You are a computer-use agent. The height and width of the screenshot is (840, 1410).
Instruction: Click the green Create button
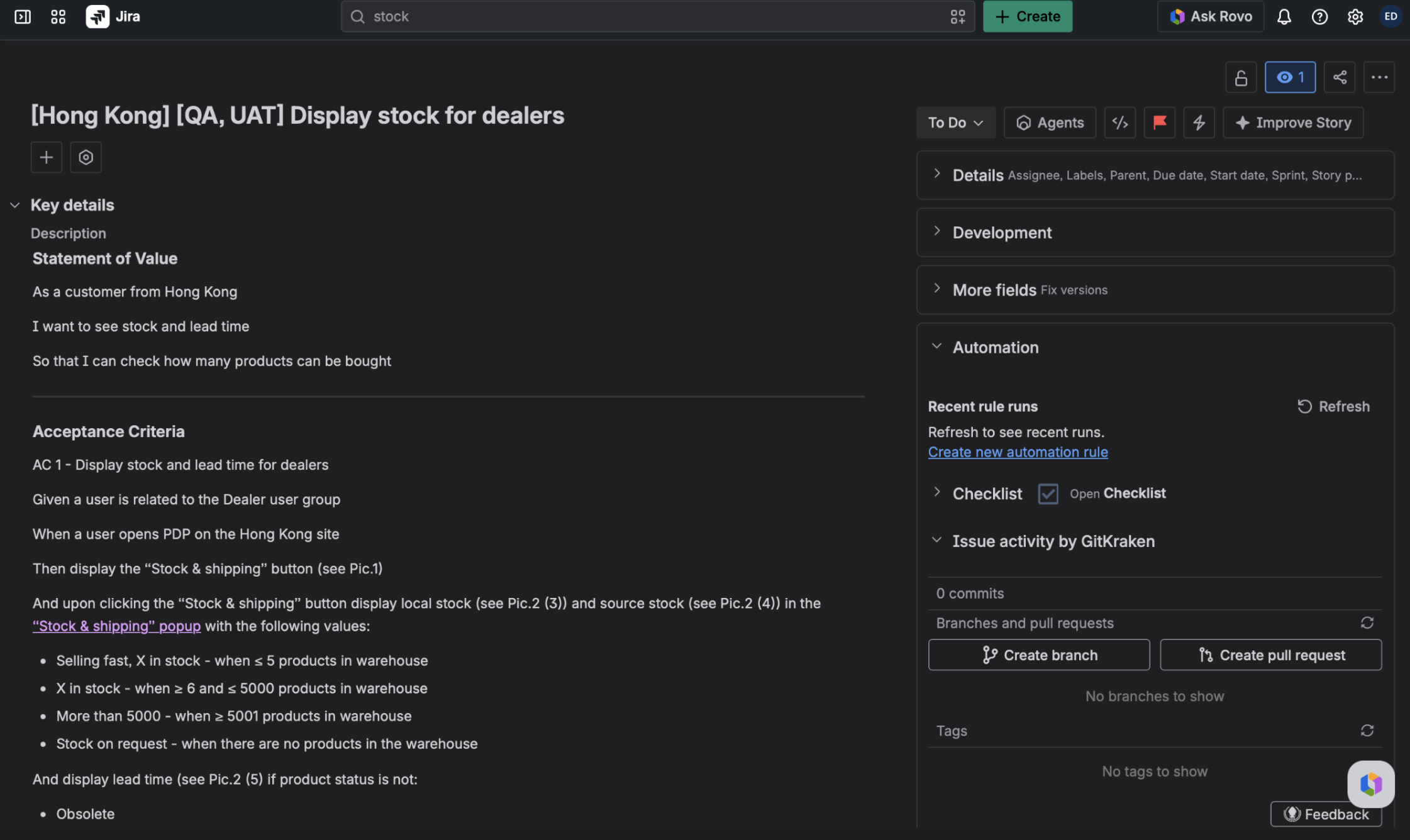(1028, 17)
